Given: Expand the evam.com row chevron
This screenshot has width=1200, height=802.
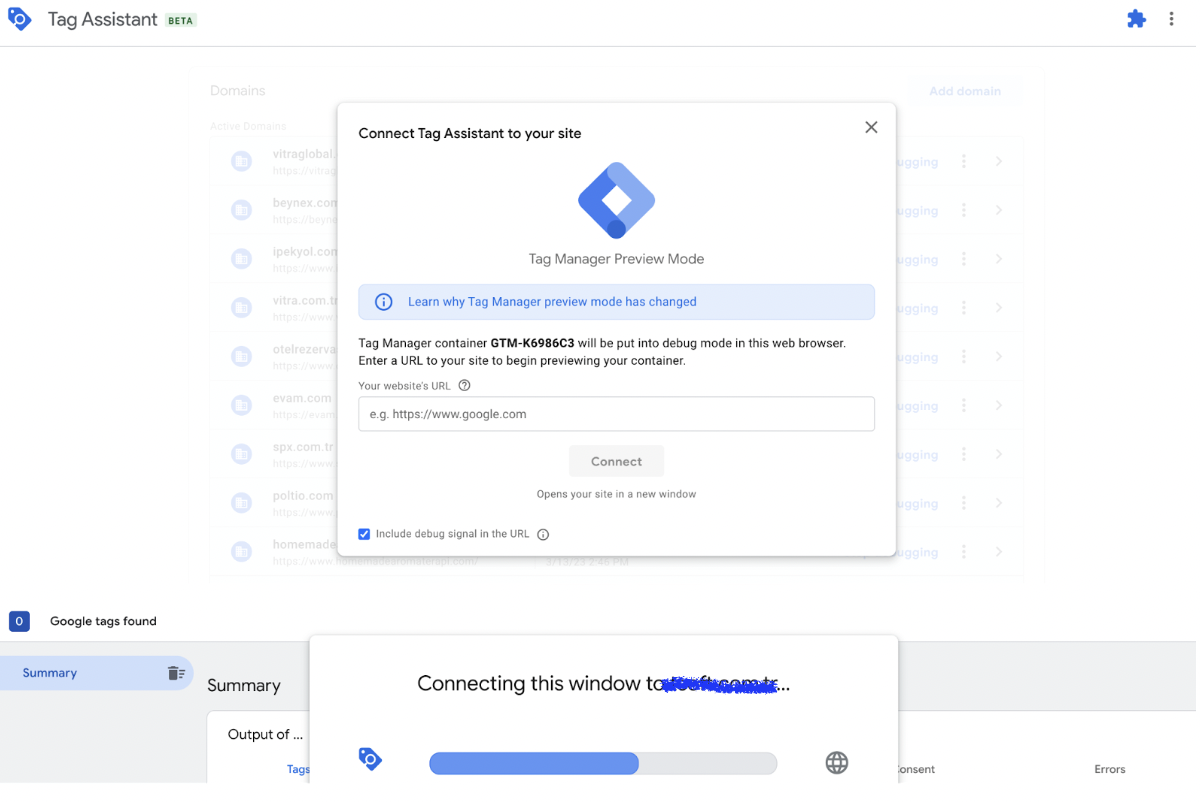Looking at the screenshot, I should point(998,405).
